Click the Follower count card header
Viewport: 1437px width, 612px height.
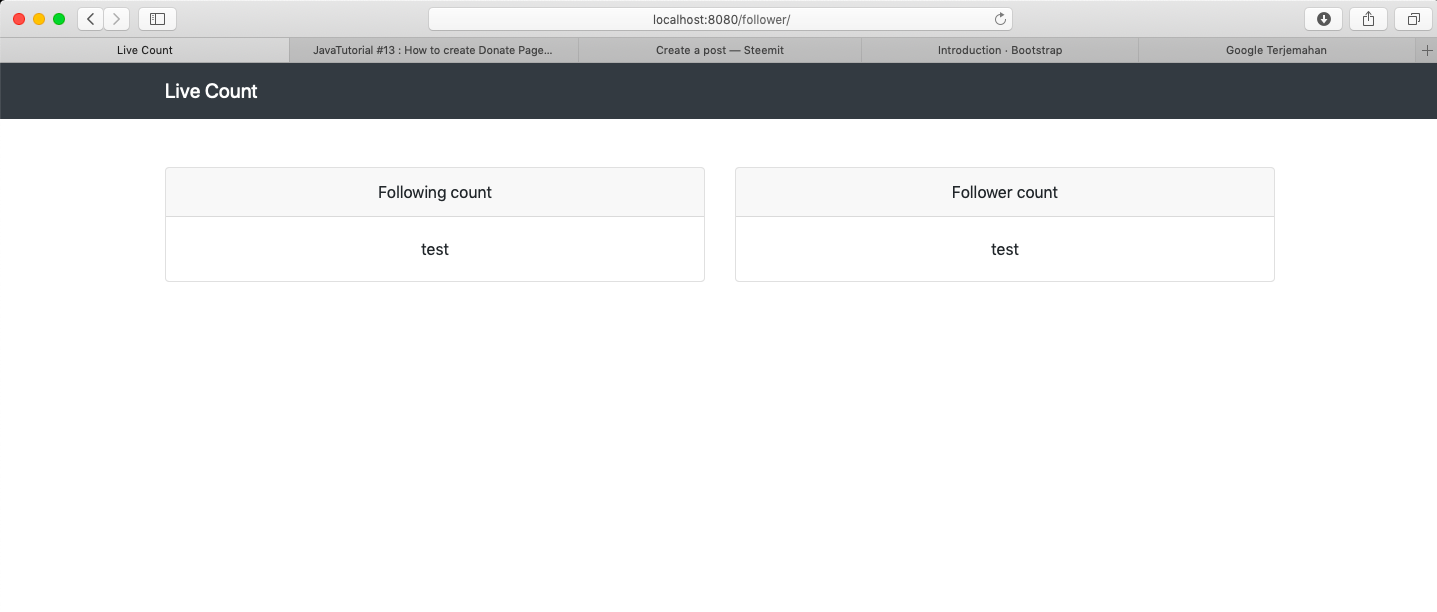point(1005,192)
